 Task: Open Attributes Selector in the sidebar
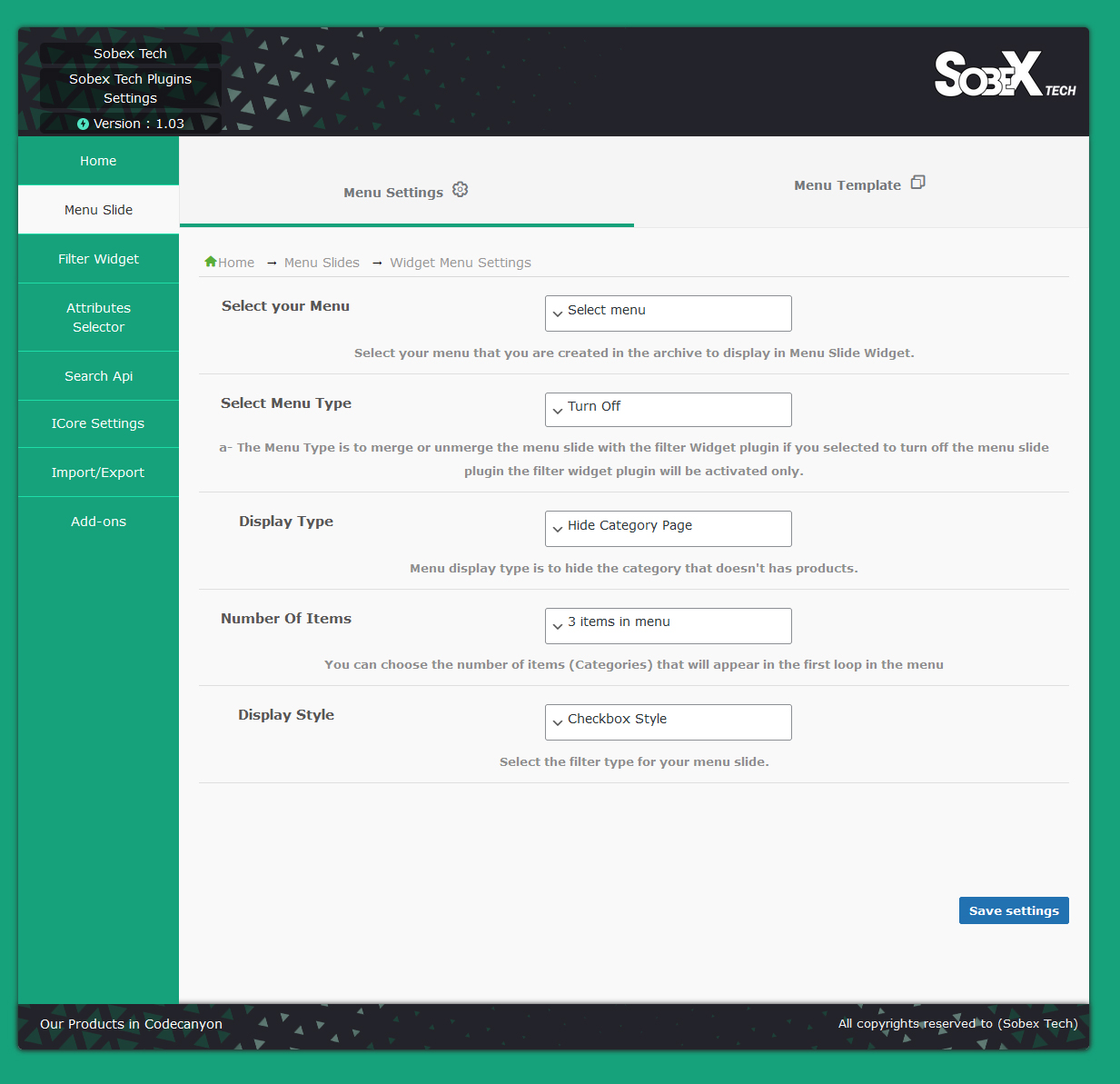pyautogui.click(x=98, y=317)
